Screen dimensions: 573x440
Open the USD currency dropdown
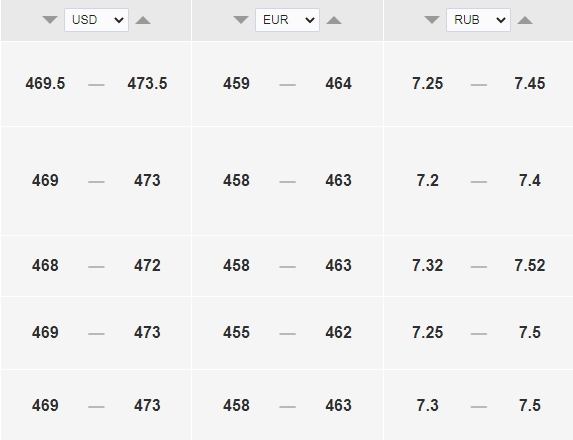click(x=96, y=20)
